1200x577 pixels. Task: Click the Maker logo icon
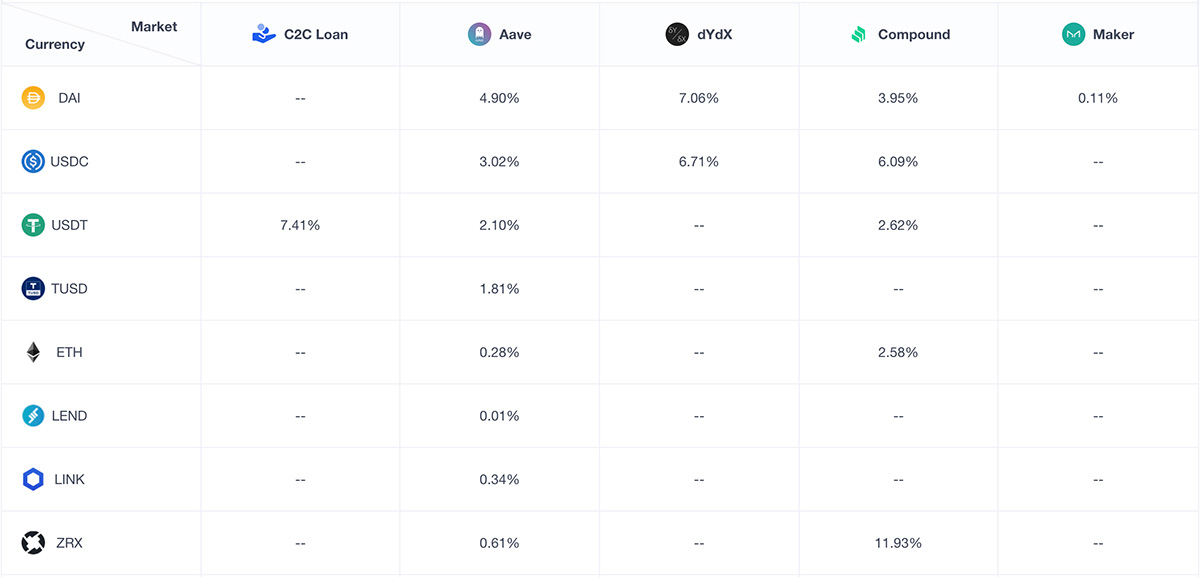1074,34
